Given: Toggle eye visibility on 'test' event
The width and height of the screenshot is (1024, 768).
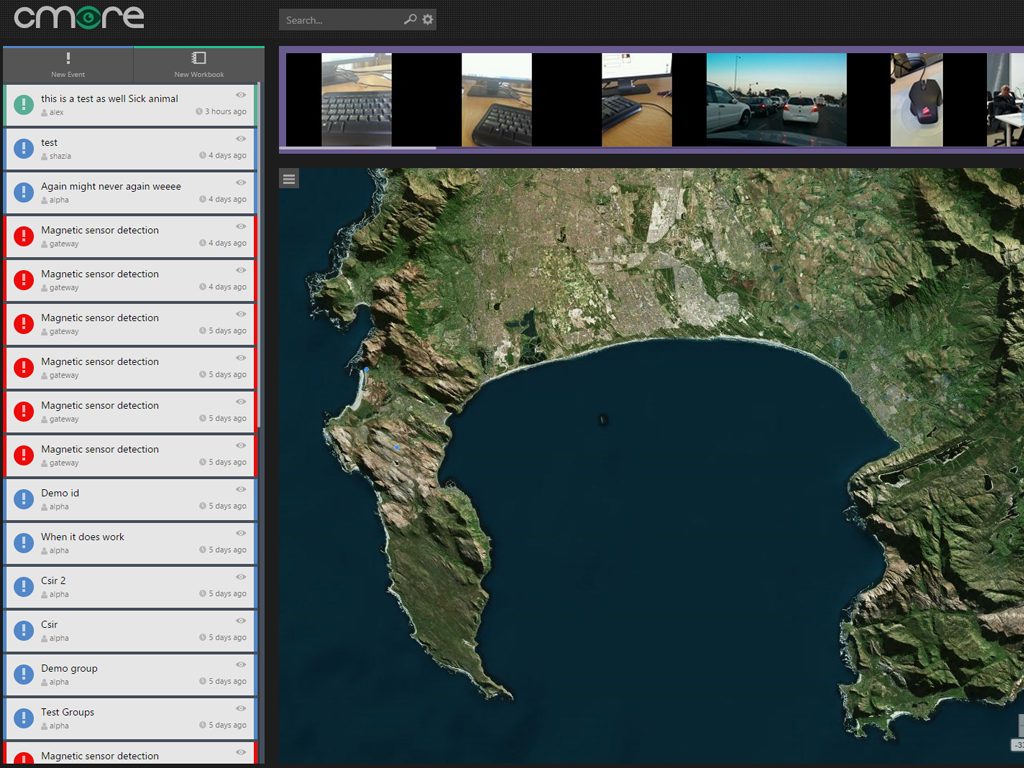Looking at the screenshot, I should [x=241, y=139].
